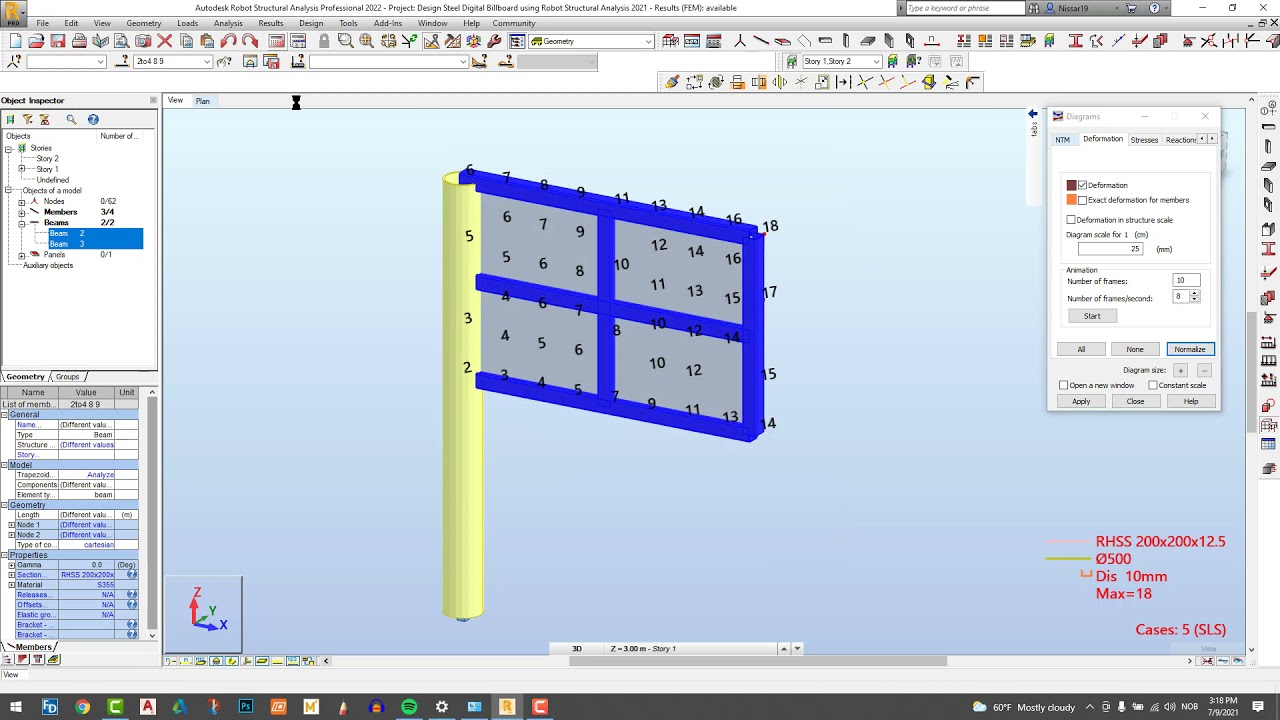Switch to the Plan view tab
This screenshot has height=720, width=1280.
click(203, 101)
